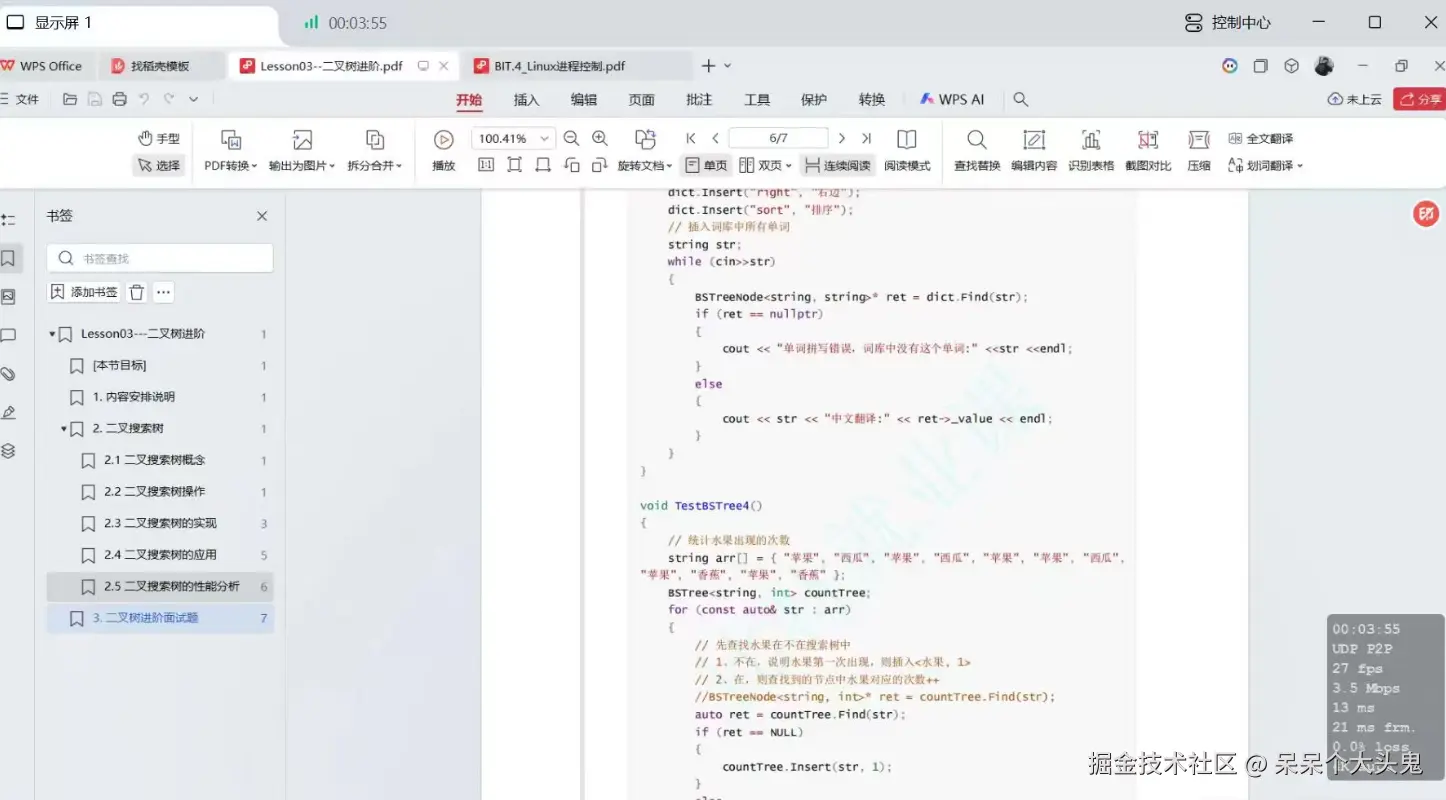Close the 书签 bookmark panel
1446x800 pixels.
click(x=262, y=216)
